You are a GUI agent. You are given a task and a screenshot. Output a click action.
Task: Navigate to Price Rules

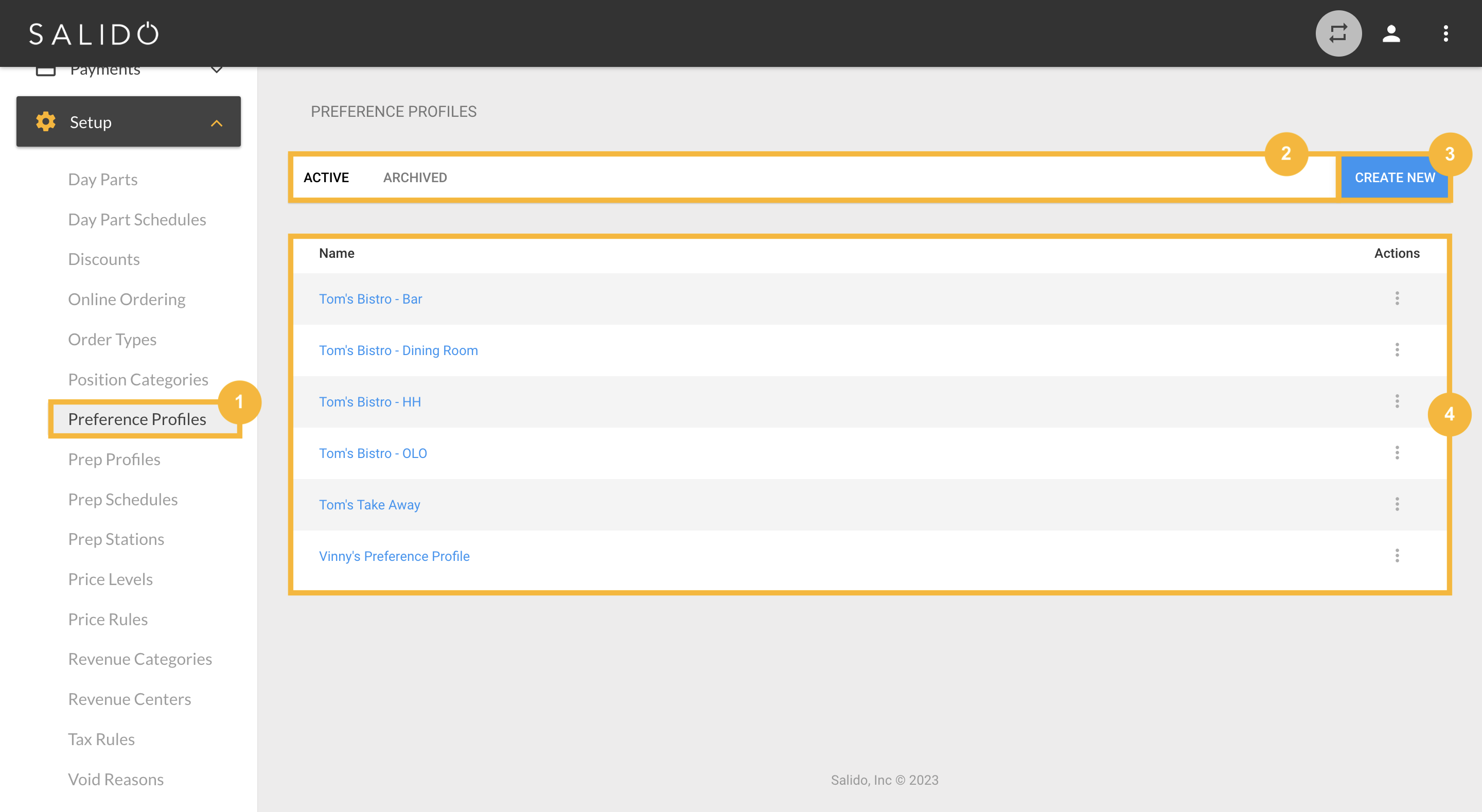(x=108, y=619)
